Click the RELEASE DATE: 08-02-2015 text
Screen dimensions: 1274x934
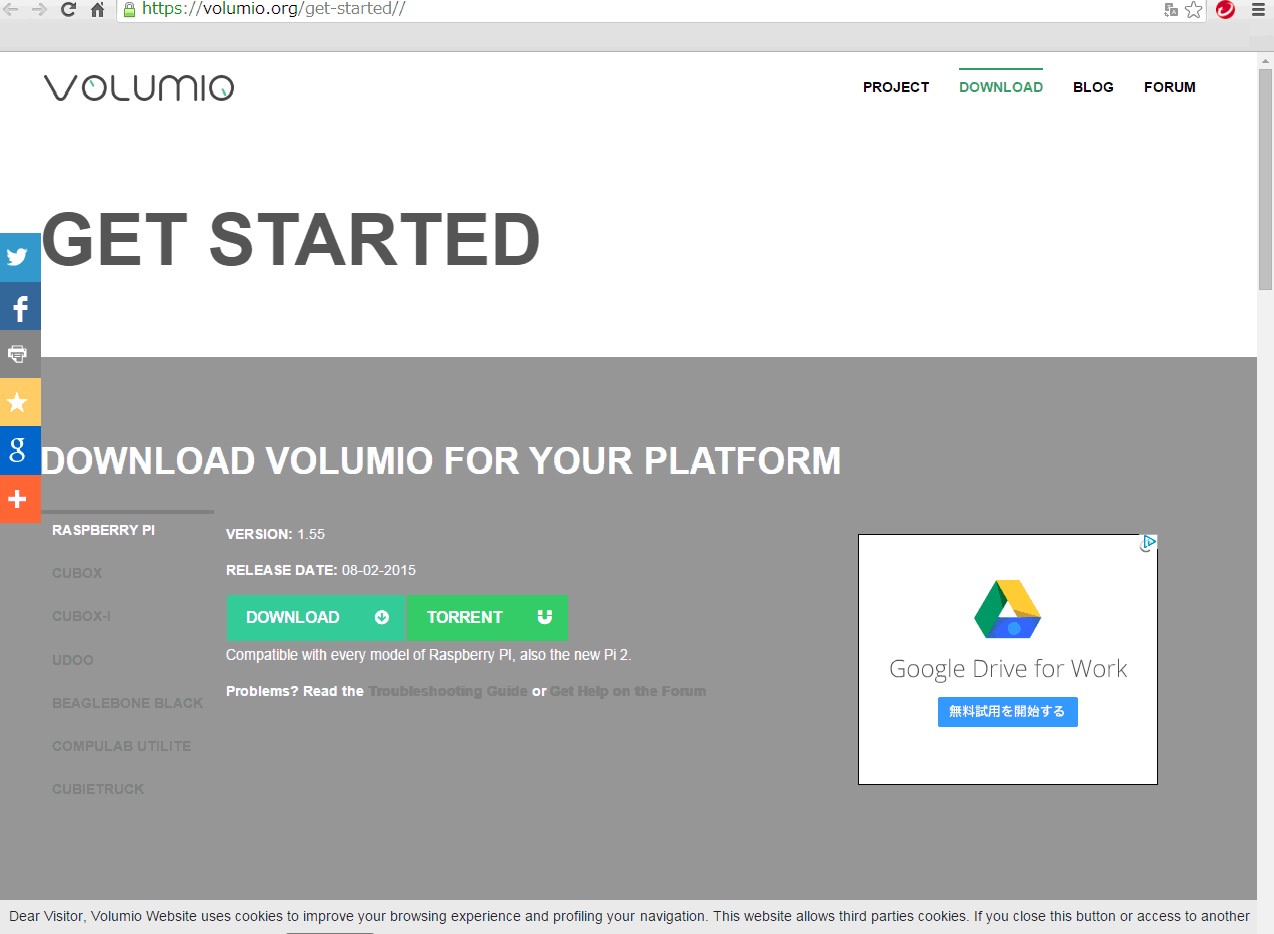(321, 570)
